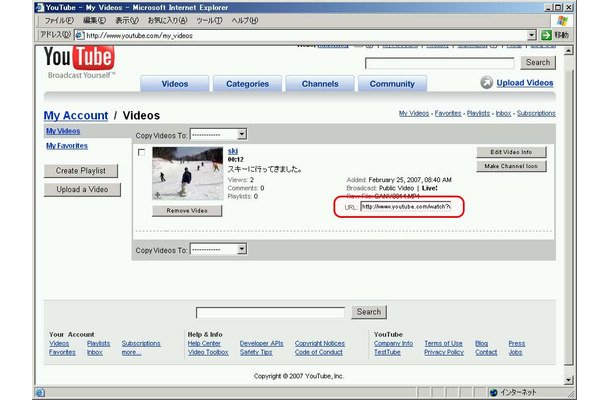Switch to the Categories tab
The height and width of the screenshot is (400, 610).
pos(247,84)
